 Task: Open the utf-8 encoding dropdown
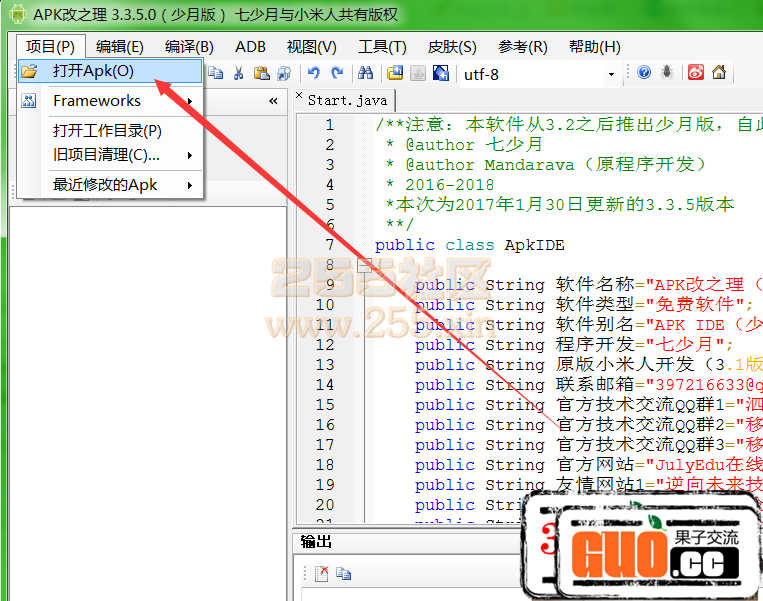pos(611,74)
